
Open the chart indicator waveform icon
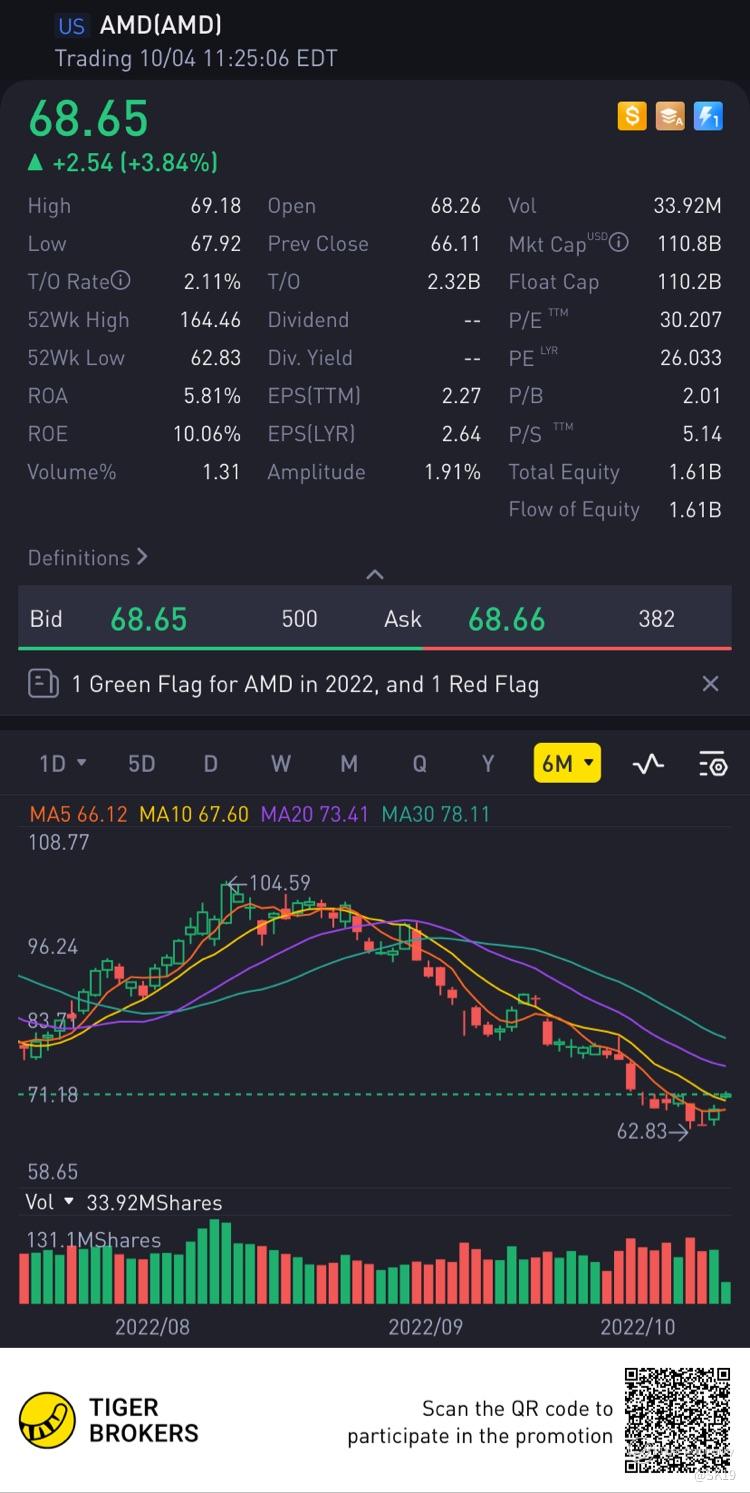click(648, 764)
